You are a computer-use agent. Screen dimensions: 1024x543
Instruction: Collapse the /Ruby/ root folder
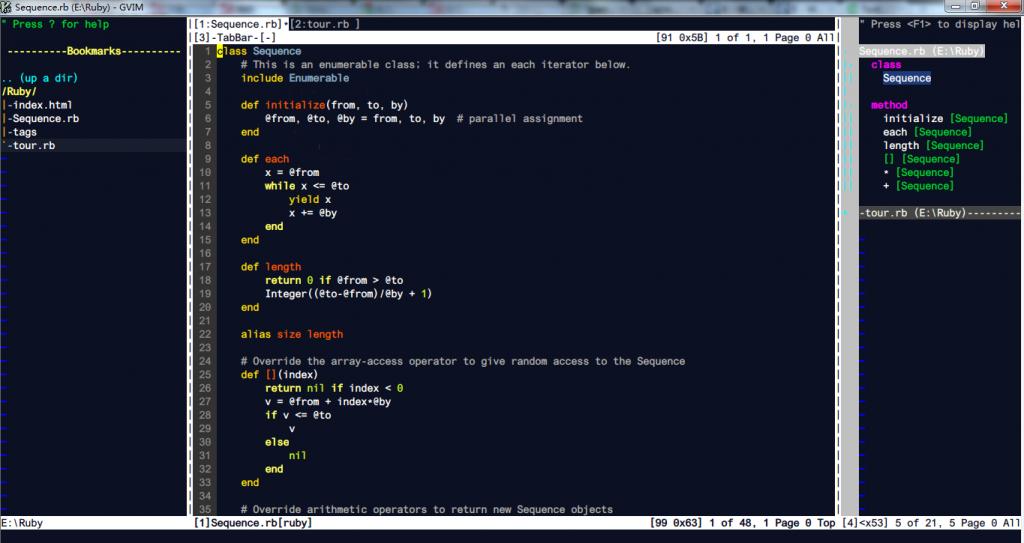coord(19,91)
